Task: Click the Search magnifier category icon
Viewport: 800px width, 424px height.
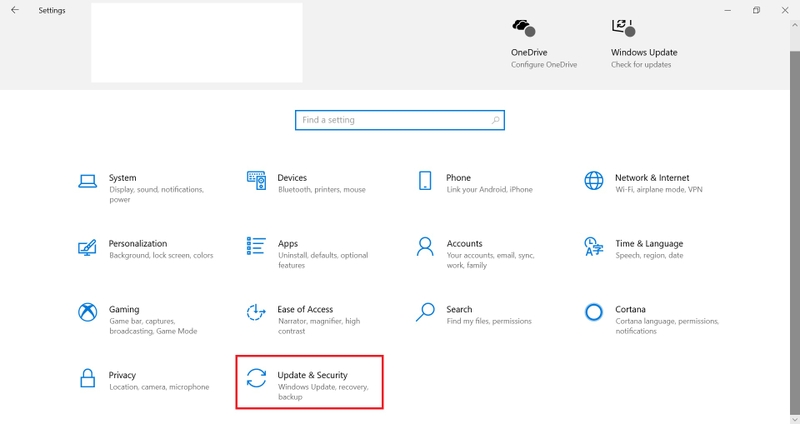Action: click(424, 312)
